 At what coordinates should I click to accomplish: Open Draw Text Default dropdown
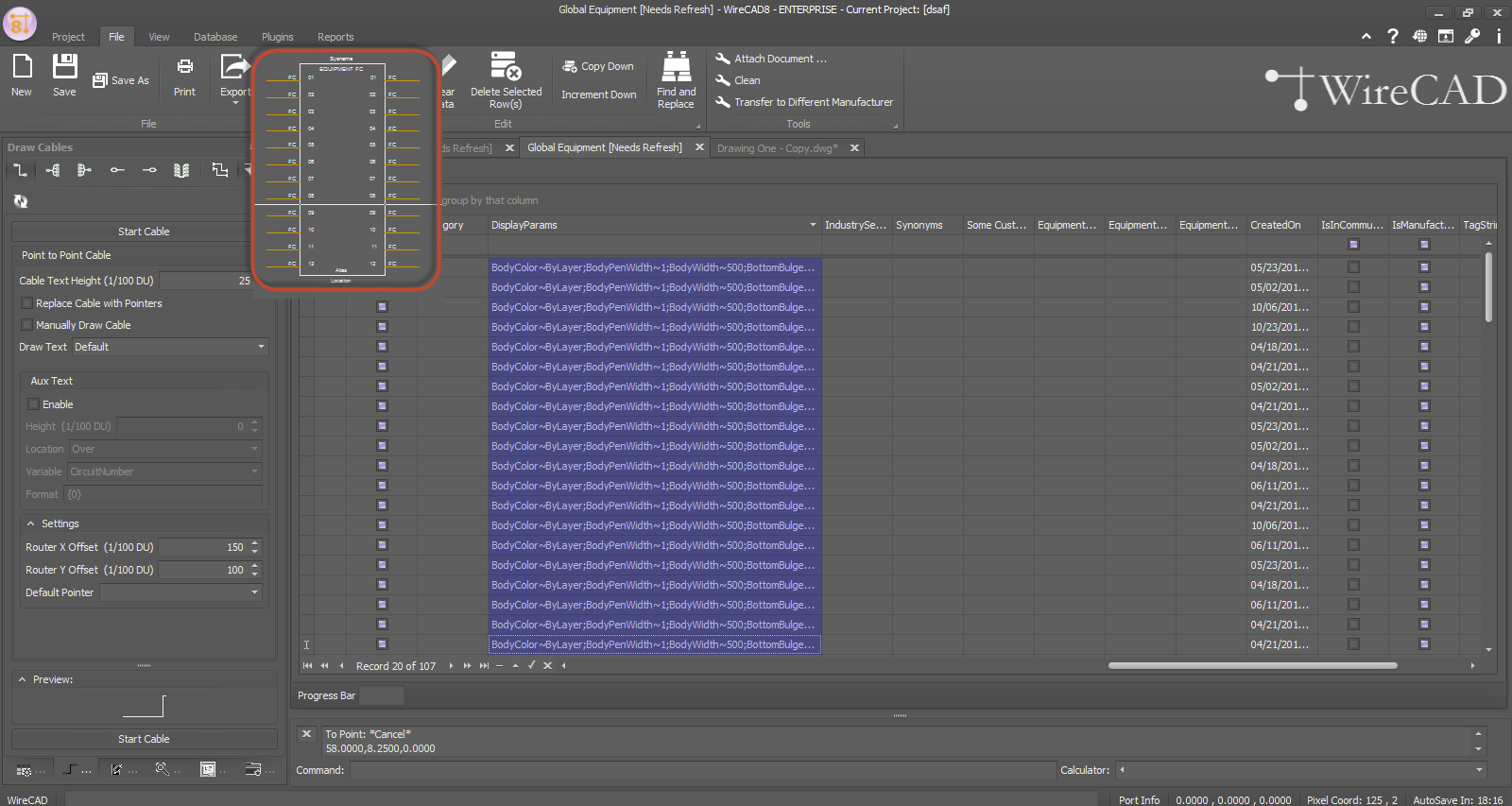pyautogui.click(x=262, y=347)
